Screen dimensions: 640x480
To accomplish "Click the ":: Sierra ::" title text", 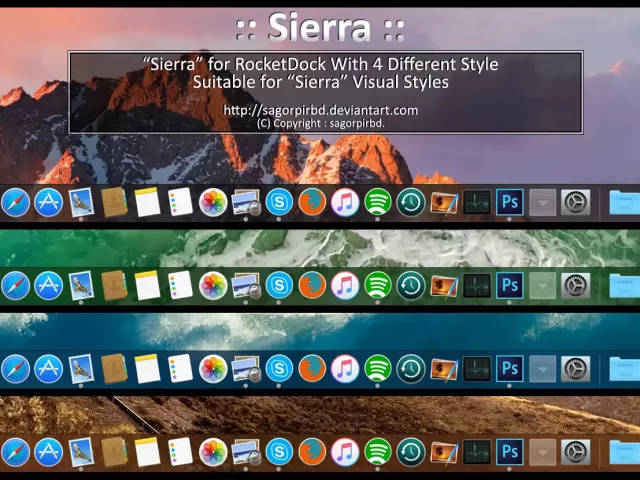I will click(x=320, y=27).
